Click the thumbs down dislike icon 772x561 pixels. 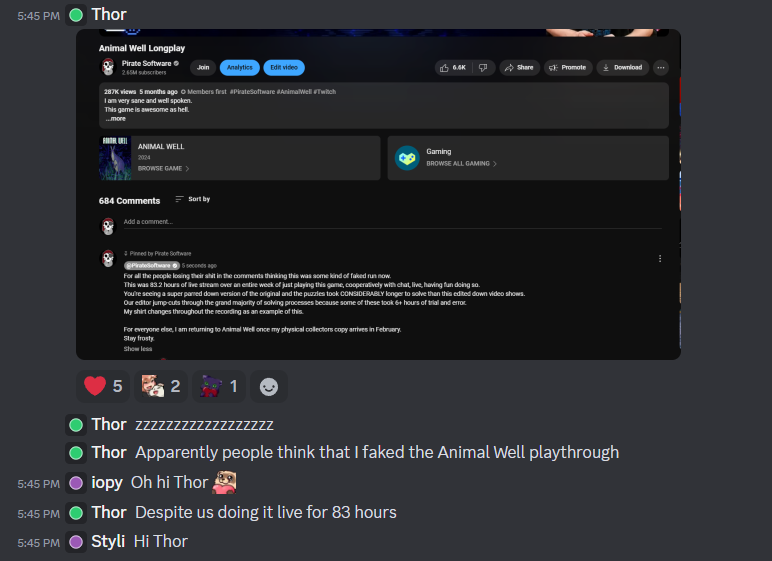[483, 67]
